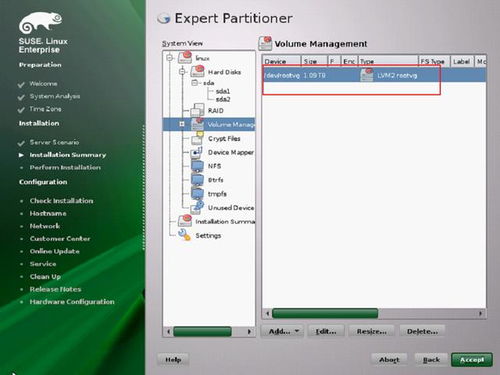Click the Btrfs icon in tree
The height and width of the screenshot is (375, 500).
pos(197,180)
